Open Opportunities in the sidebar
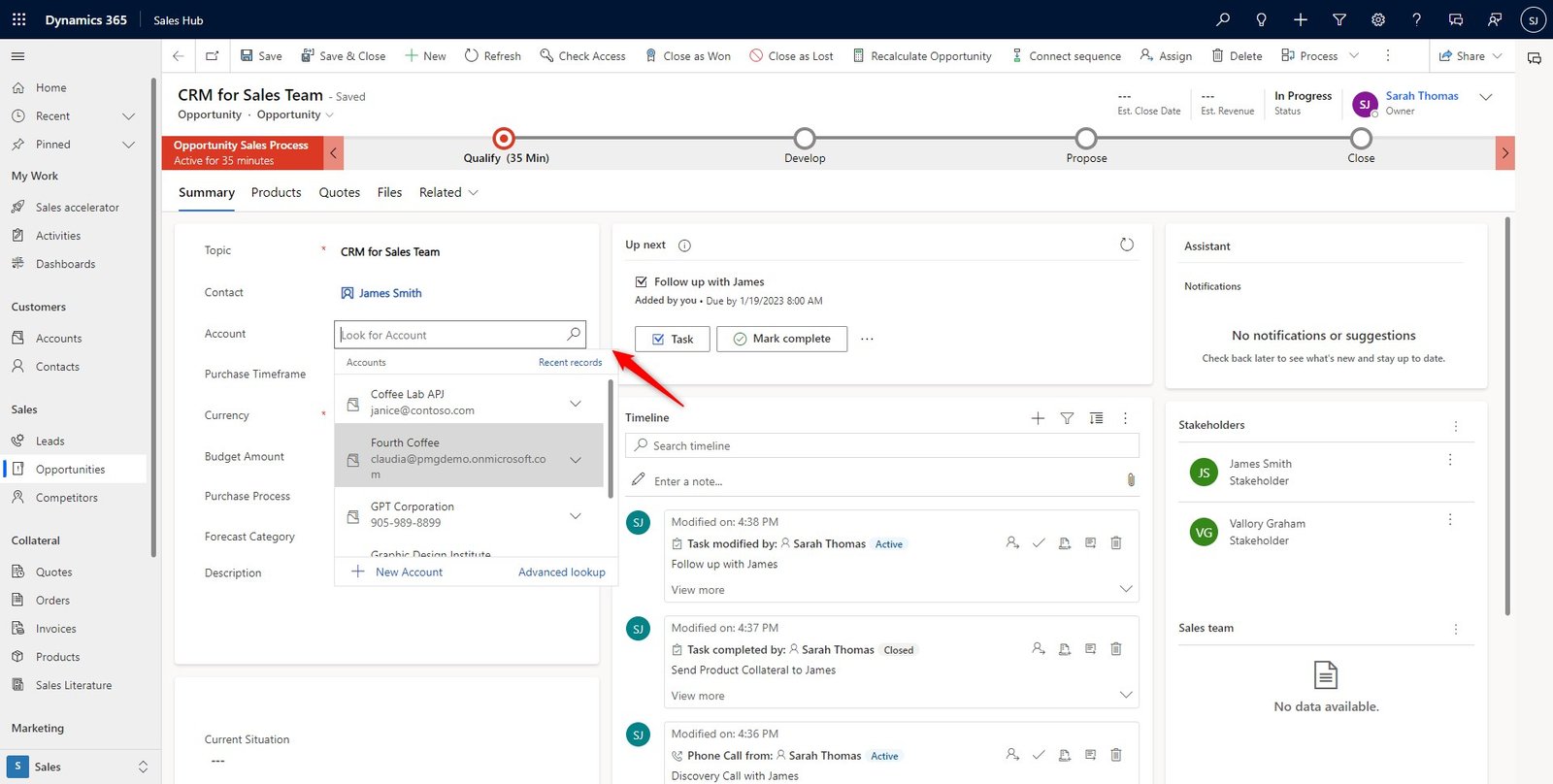The height and width of the screenshot is (784, 1553). click(x=76, y=470)
